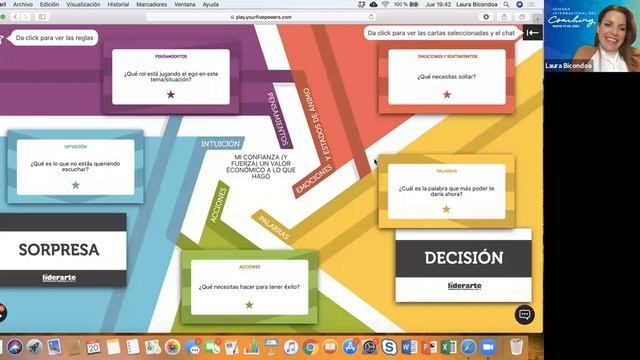Open Safari downloads icon
Screen dimensions: 640x360
point(486,17)
